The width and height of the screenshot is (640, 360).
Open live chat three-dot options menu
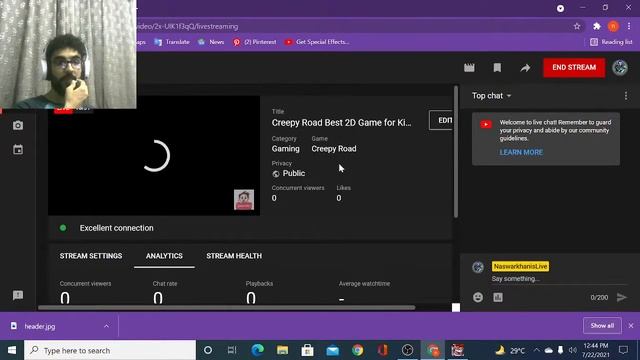click(626, 96)
